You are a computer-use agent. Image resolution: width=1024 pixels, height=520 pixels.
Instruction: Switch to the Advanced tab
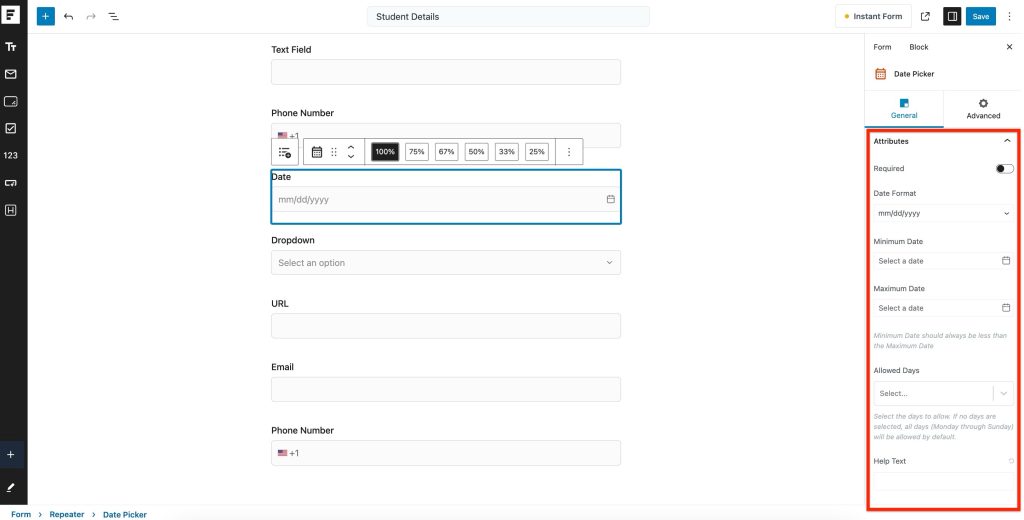click(983, 109)
